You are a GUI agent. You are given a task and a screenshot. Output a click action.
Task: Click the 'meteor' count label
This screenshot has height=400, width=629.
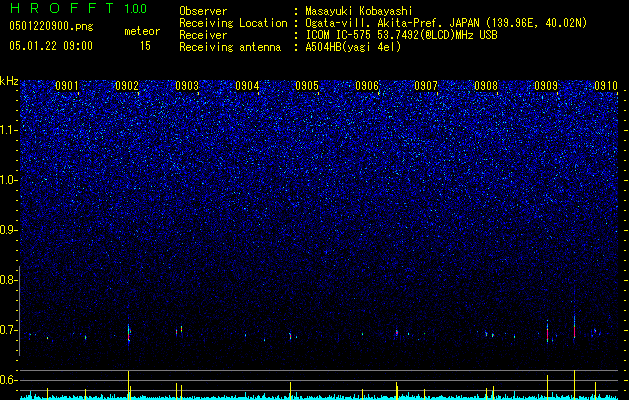[x=142, y=31]
